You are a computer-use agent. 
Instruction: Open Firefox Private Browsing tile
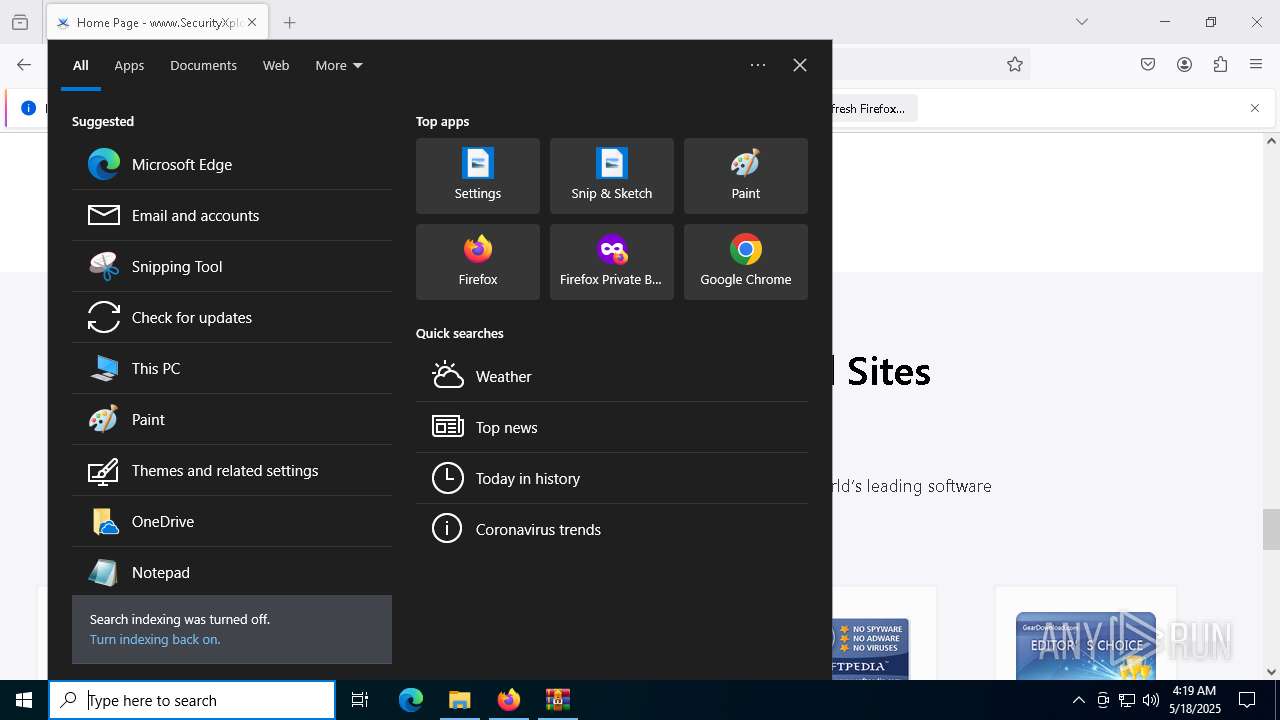[612, 262]
